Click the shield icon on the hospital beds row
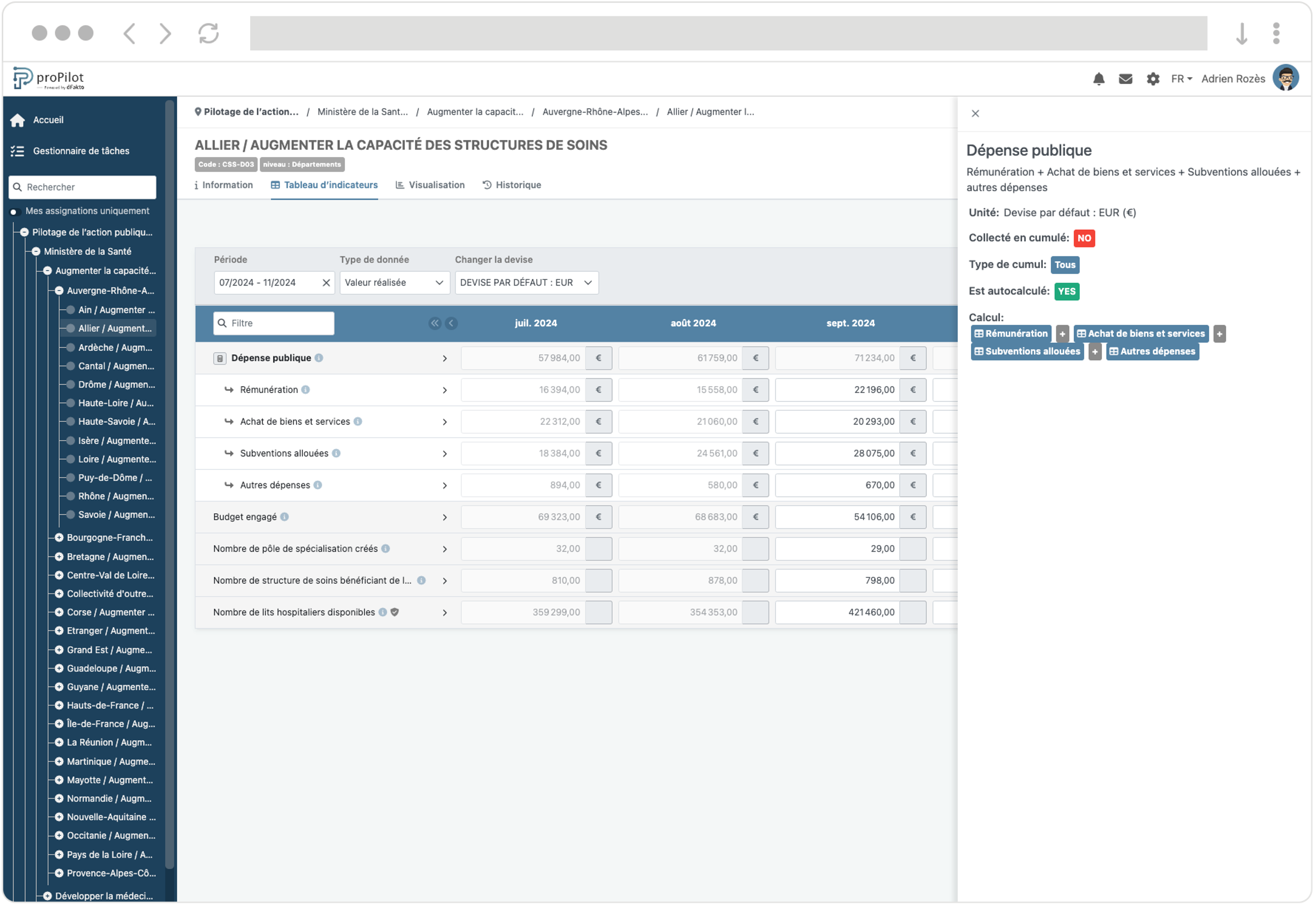 (395, 612)
